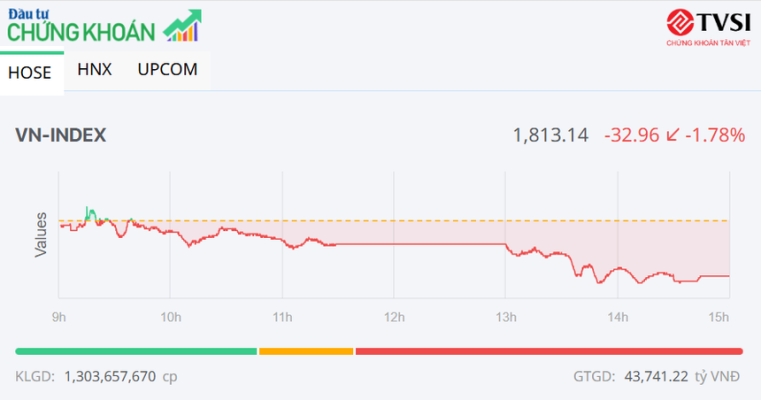Select the UPCOM exchange tab
The width and height of the screenshot is (761, 400).
click(167, 70)
